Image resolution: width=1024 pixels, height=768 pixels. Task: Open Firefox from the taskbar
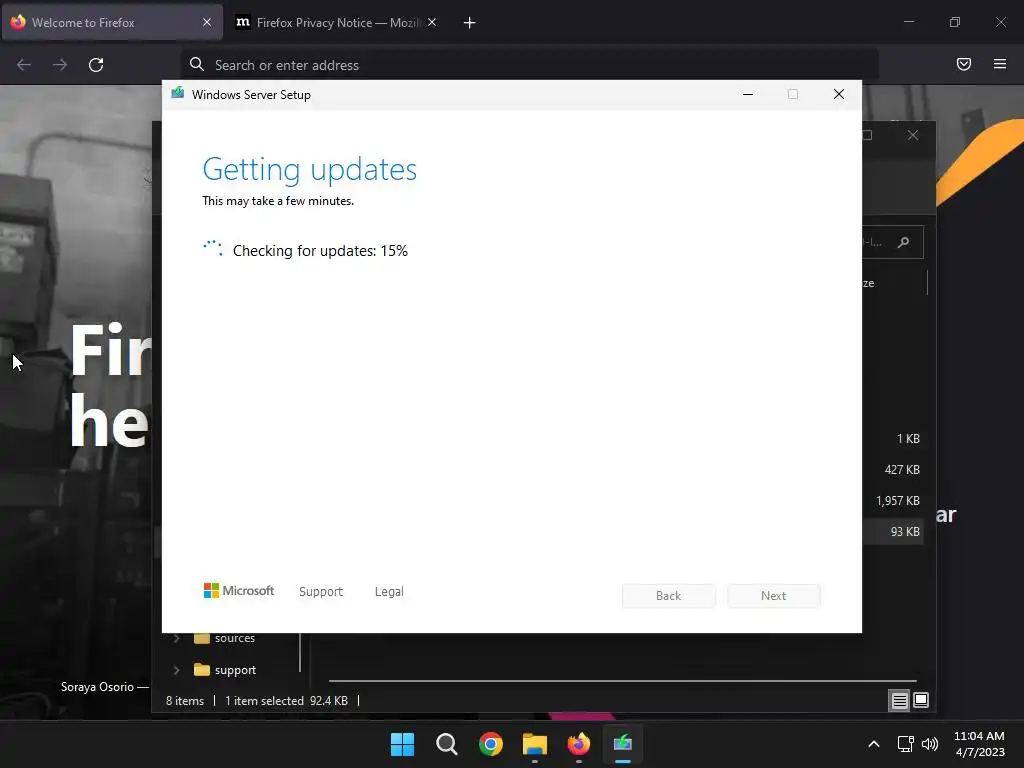[x=579, y=744]
